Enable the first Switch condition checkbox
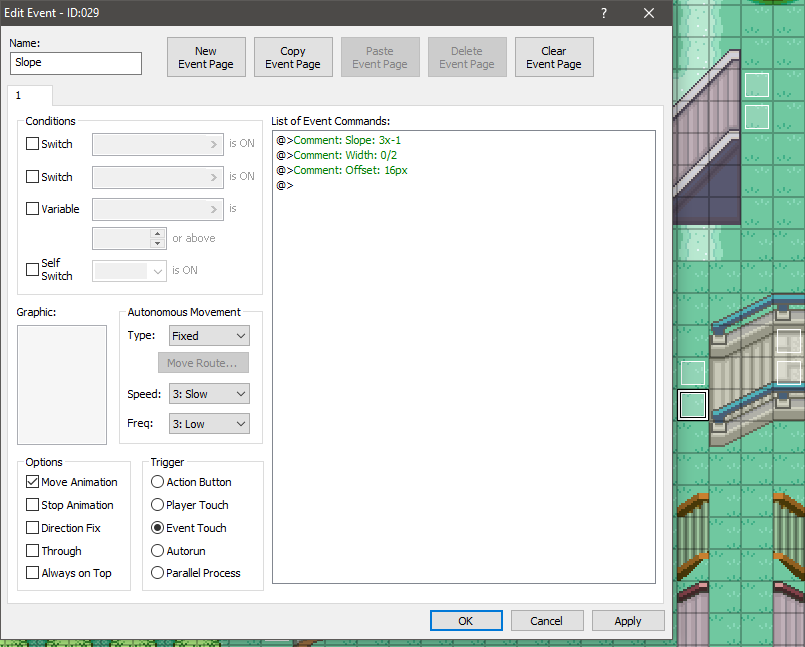This screenshot has width=805, height=647. [33, 144]
